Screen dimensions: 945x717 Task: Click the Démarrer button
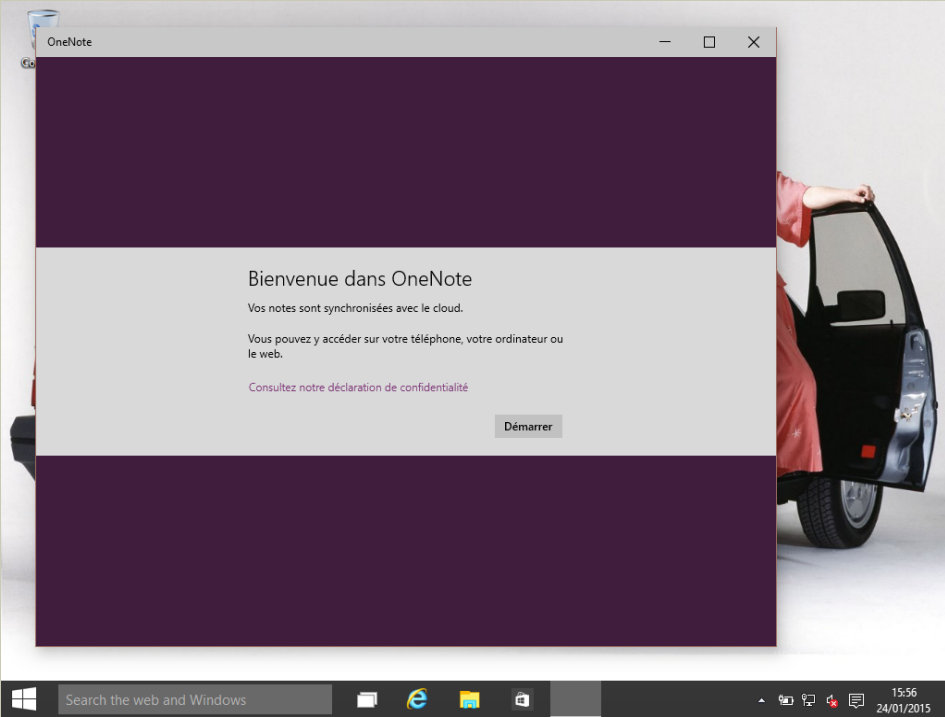click(x=528, y=426)
